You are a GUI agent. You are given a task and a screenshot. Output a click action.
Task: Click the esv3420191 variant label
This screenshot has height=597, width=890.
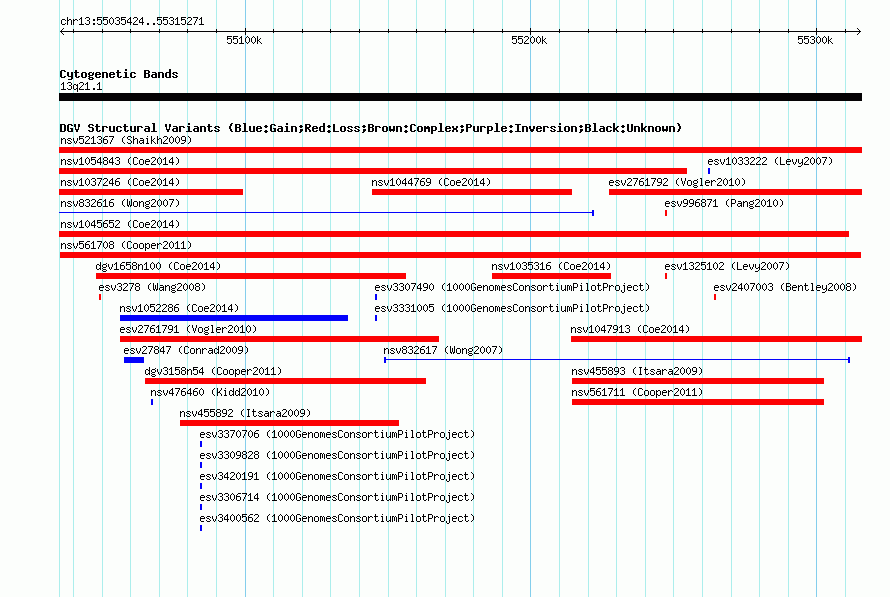point(337,476)
